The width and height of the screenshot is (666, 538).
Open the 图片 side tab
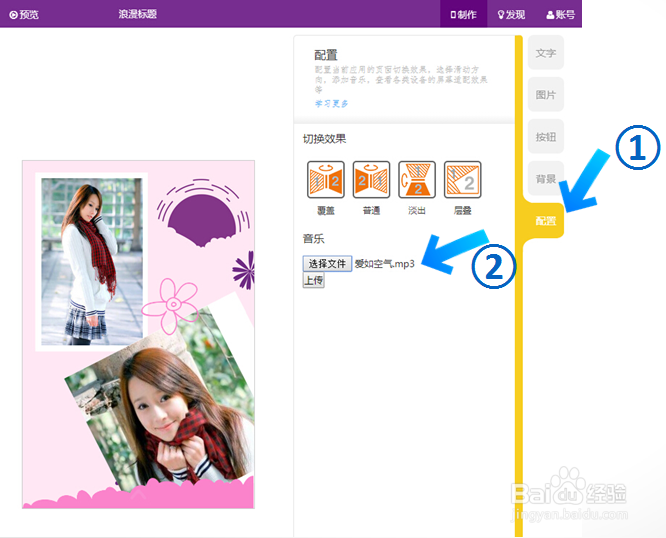coord(545,94)
